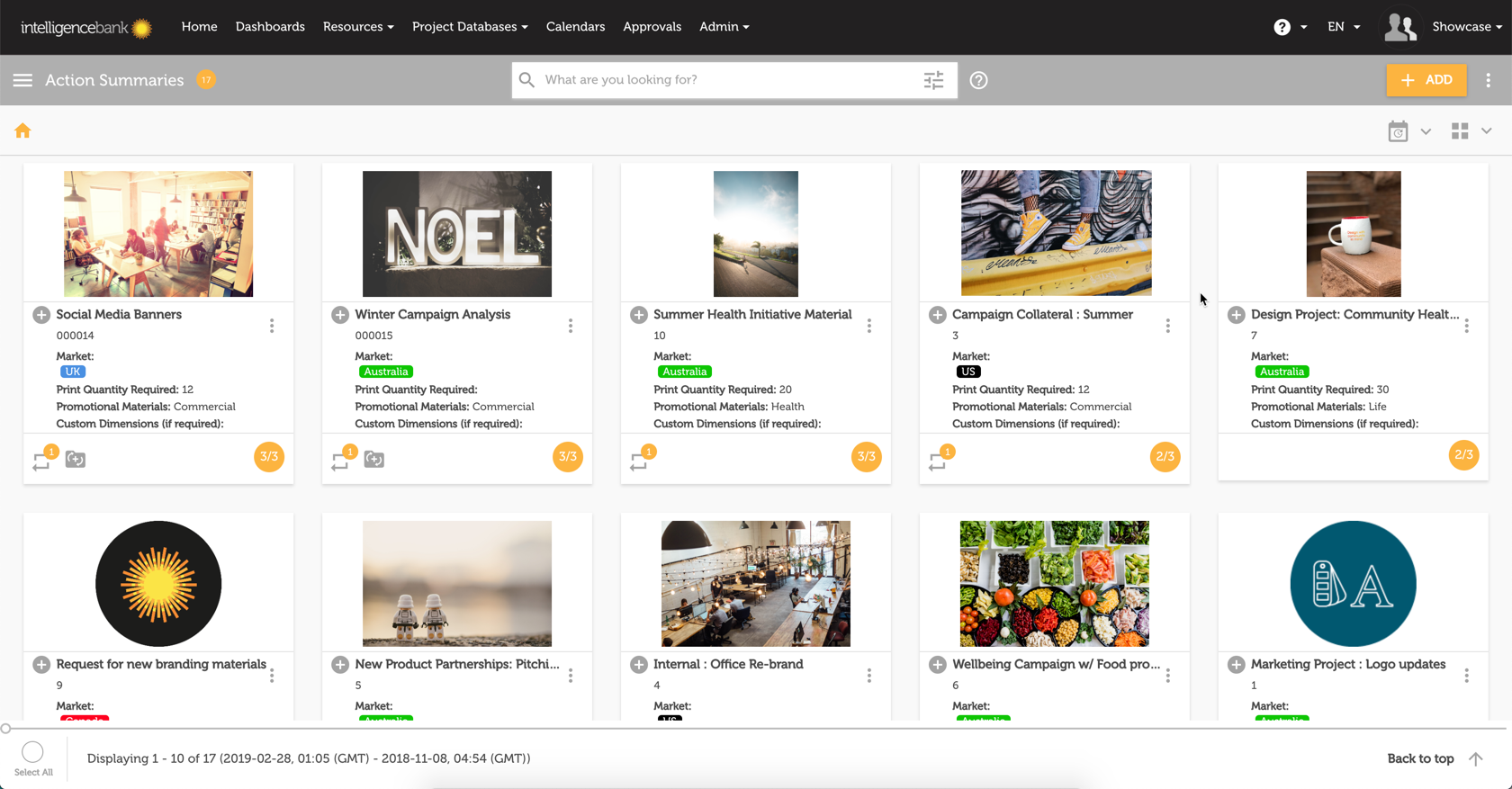Click attachment icon on Social Media Banners
The image size is (1512, 789).
click(x=76, y=460)
